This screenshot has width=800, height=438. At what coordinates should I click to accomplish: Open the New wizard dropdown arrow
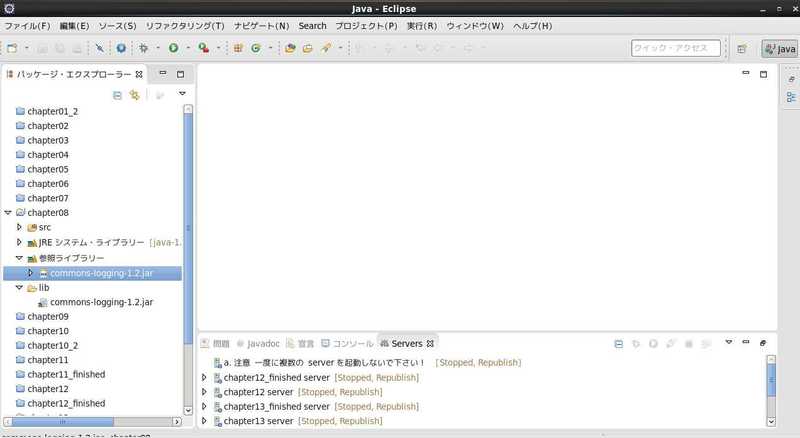(27, 48)
